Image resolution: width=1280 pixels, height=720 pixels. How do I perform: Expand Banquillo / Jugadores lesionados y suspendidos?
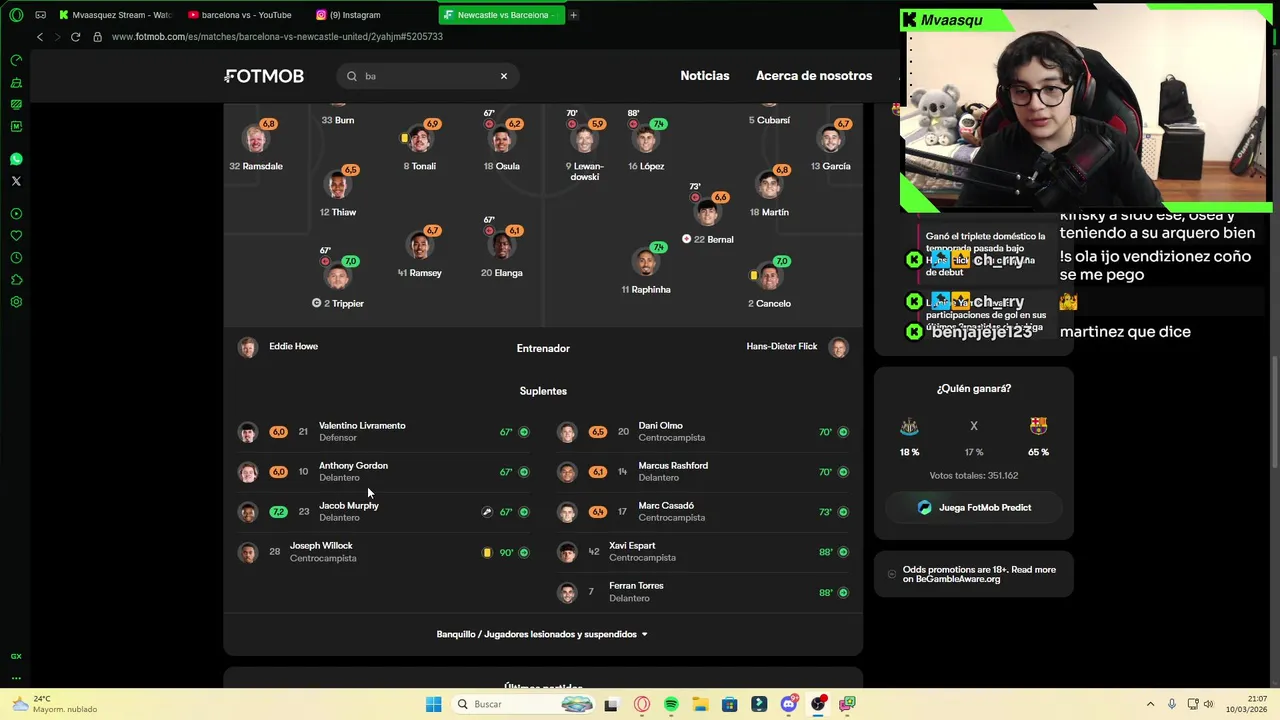point(543,634)
